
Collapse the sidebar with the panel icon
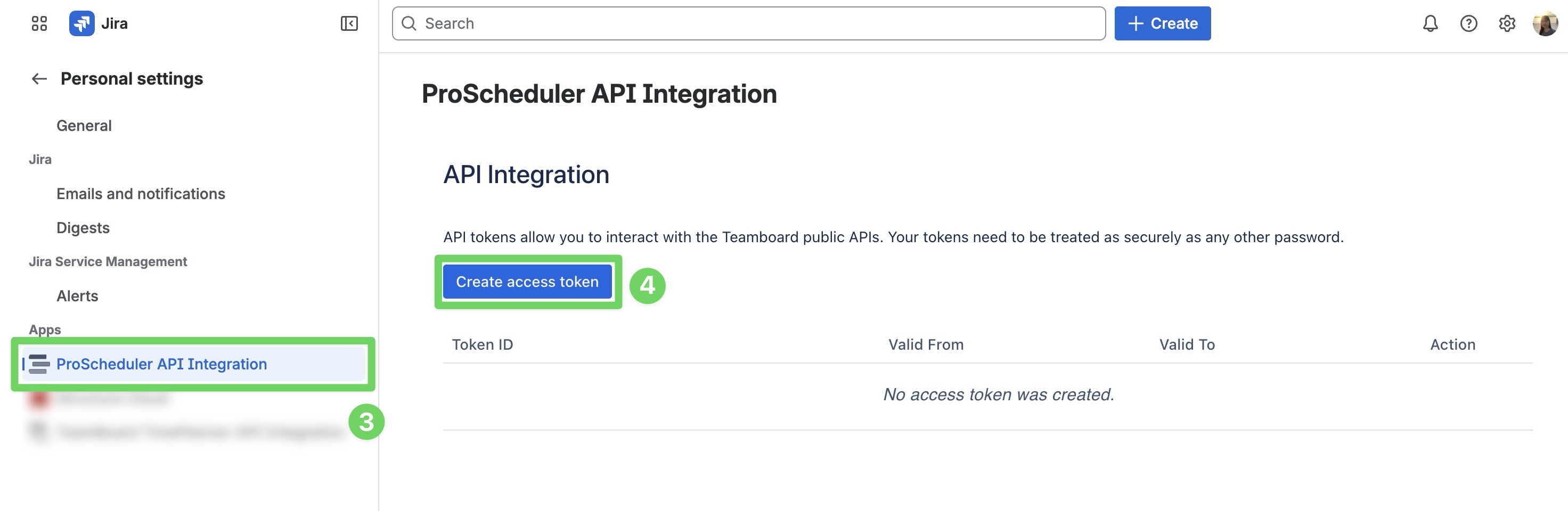[x=349, y=24]
